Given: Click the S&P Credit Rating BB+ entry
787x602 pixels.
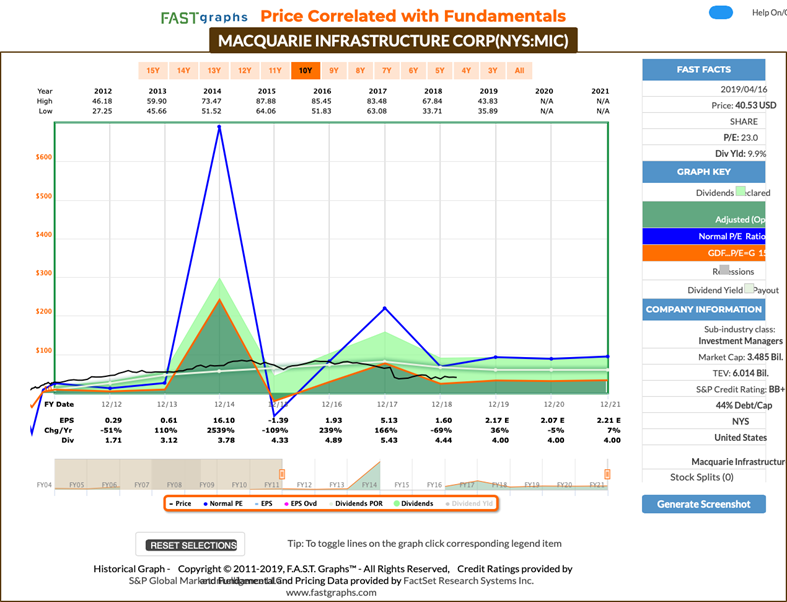Looking at the screenshot, I should [x=740, y=389].
